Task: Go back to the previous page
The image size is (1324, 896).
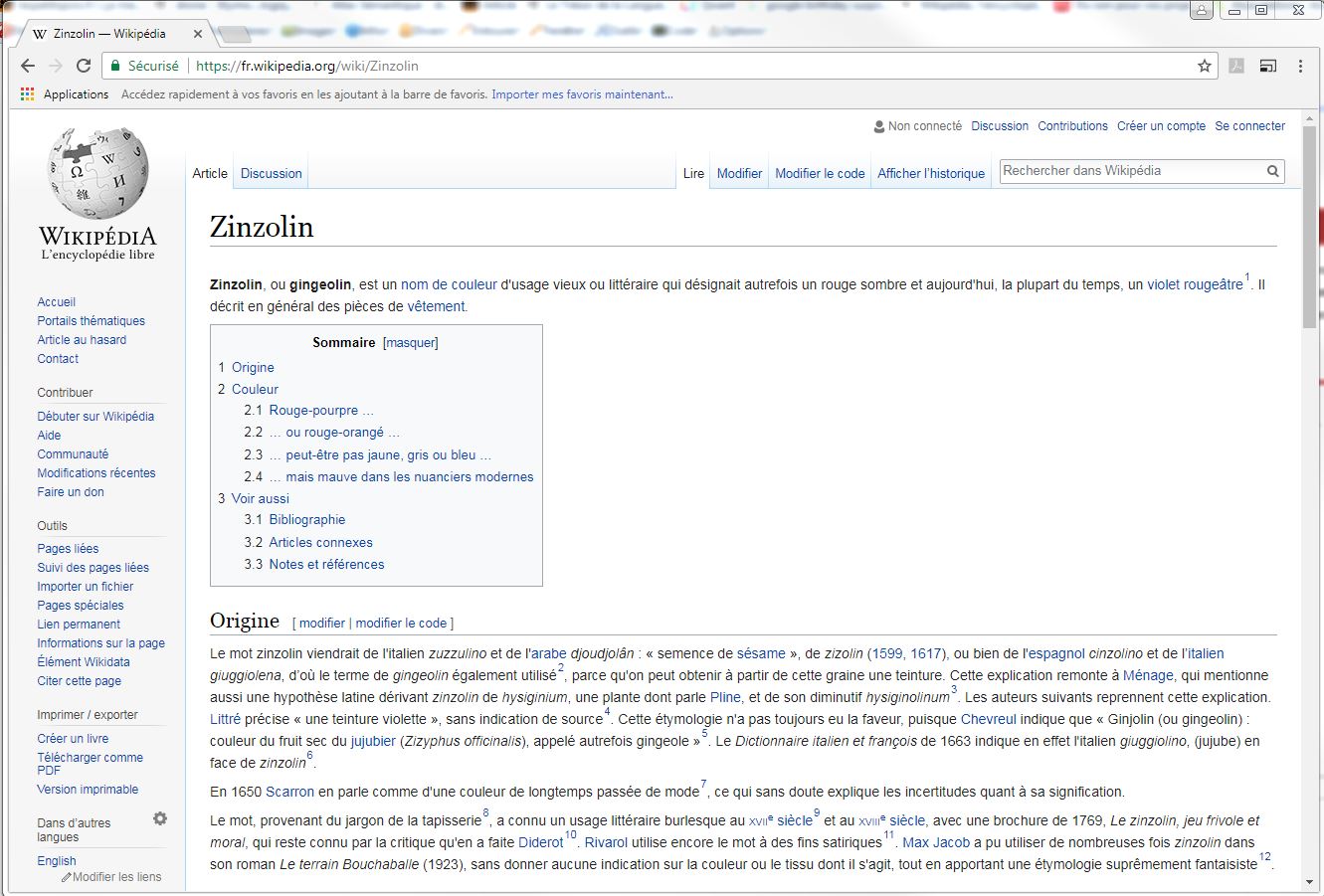Action: [28, 66]
